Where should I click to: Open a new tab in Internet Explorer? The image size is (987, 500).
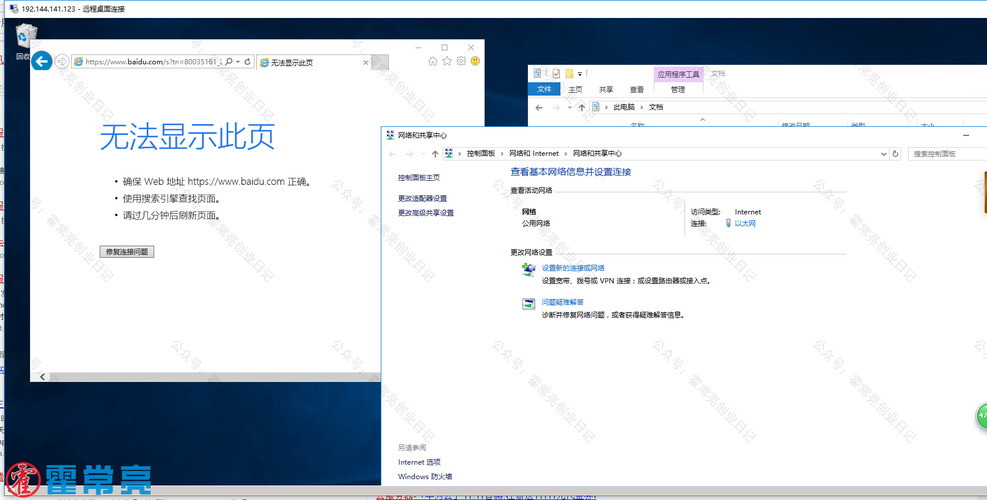pos(380,62)
